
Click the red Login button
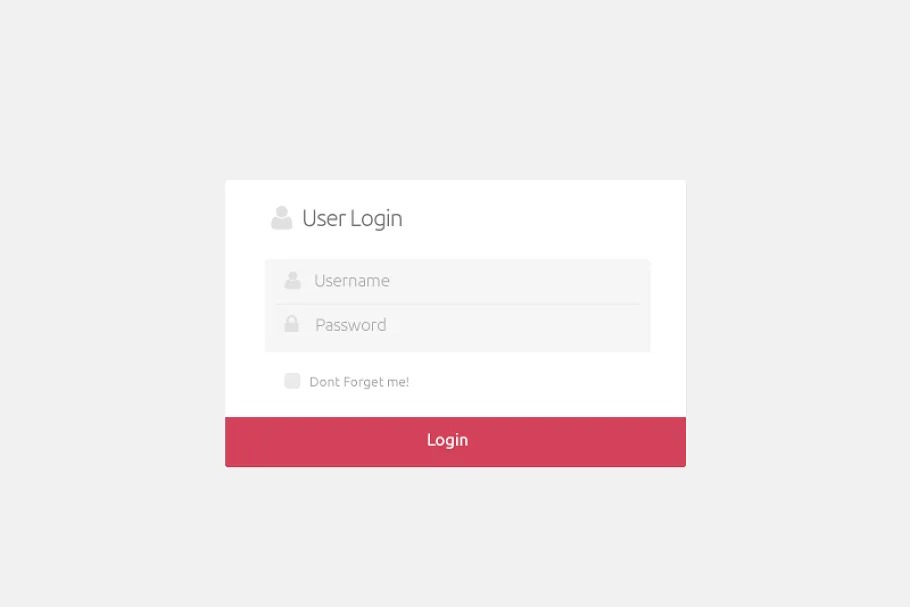(456, 442)
